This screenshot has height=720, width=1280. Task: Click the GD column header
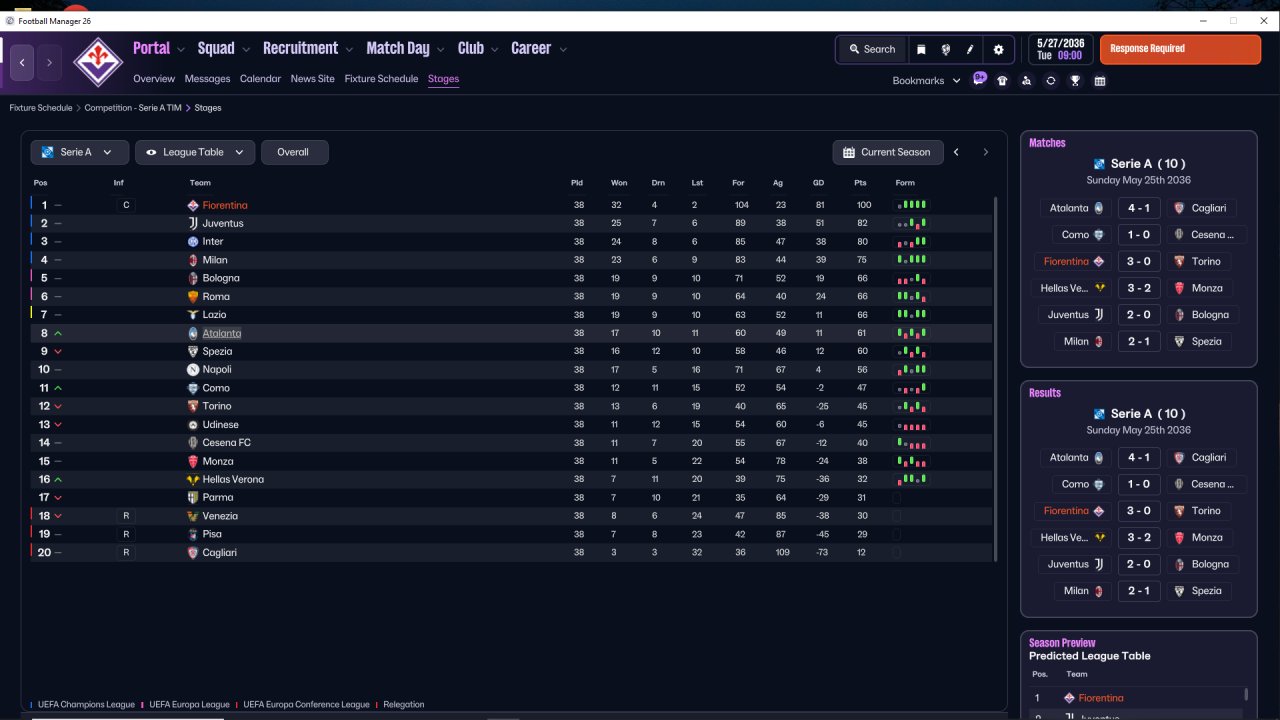[x=818, y=183]
